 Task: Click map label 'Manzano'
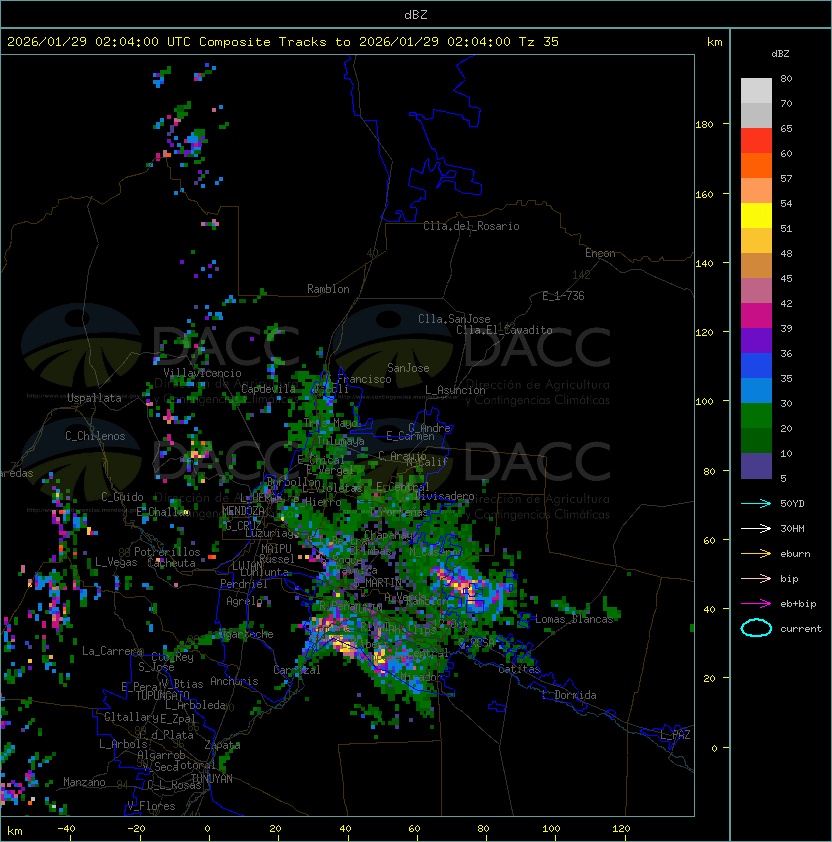click(84, 782)
